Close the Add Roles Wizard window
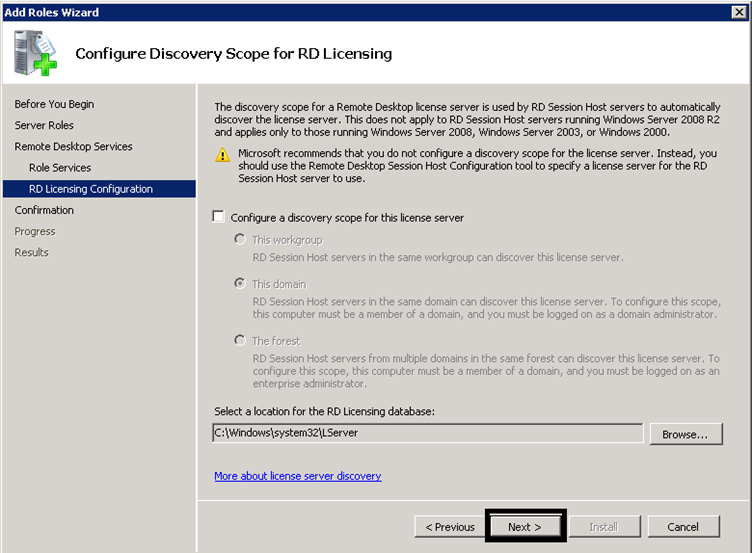 [739, 12]
